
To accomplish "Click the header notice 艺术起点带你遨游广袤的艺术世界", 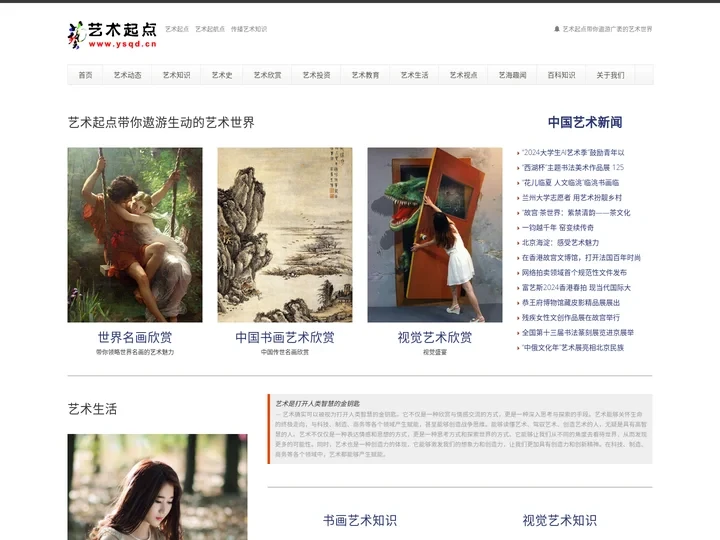I will [608, 29].
